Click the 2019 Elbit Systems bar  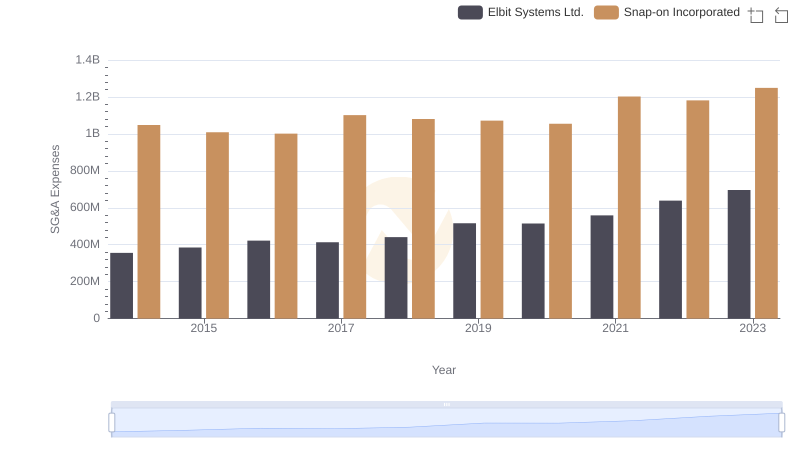click(464, 271)
